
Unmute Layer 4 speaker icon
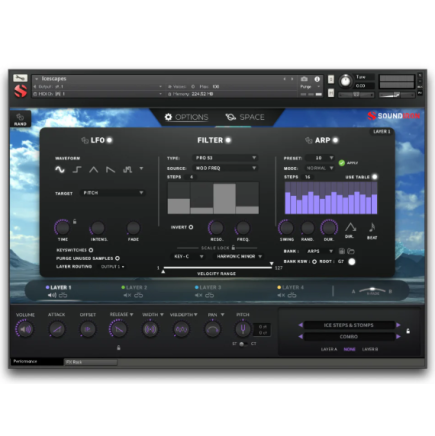point(281,295)
